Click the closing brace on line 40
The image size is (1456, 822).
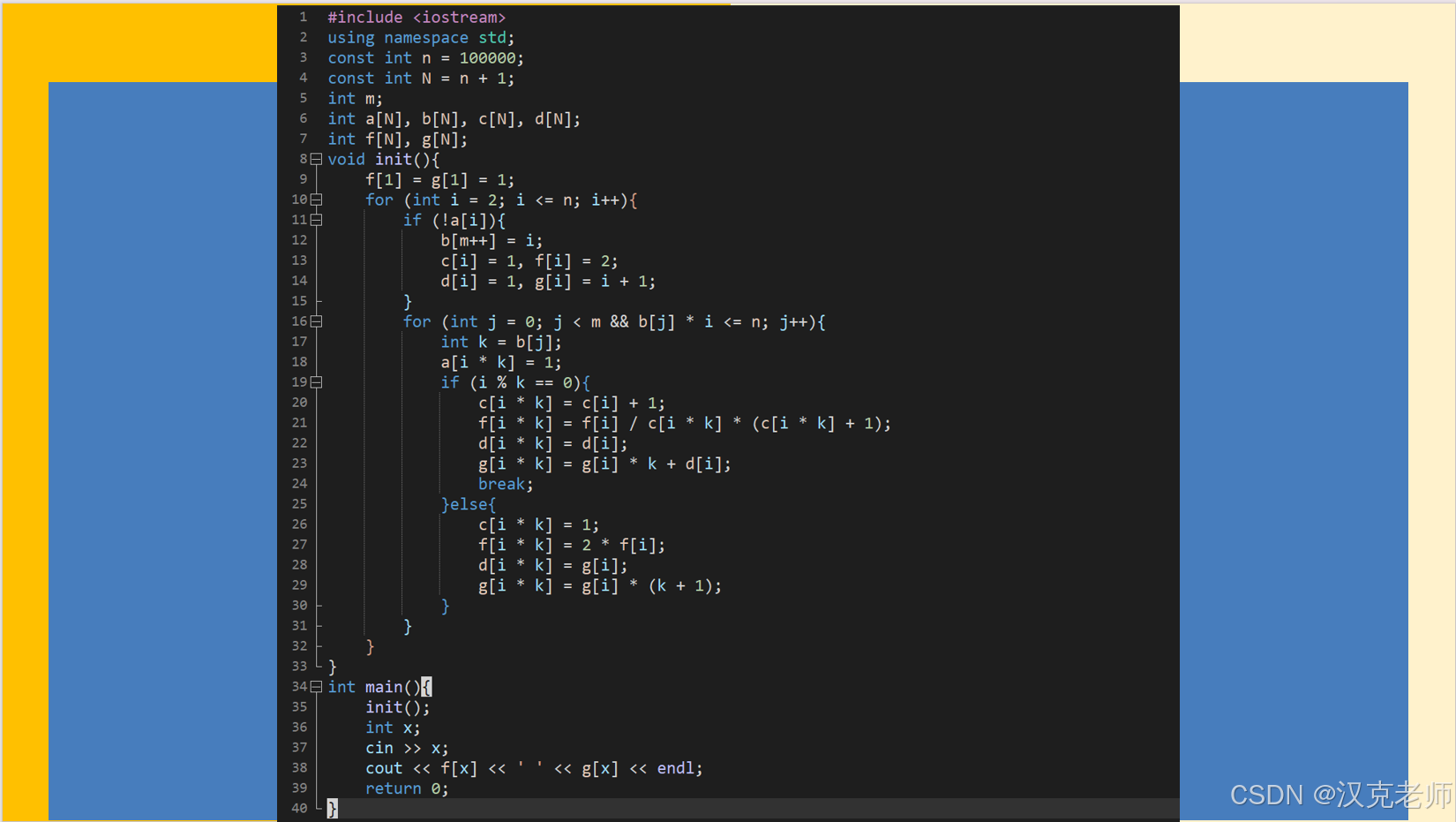[x=331, y=808]
